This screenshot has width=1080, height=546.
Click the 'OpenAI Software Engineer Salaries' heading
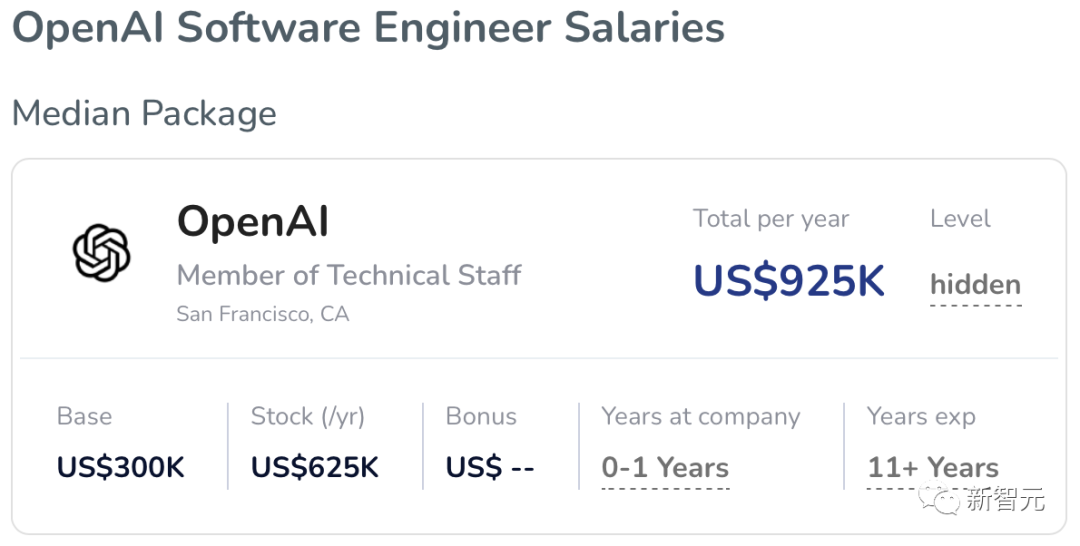(x=368, y=28)
